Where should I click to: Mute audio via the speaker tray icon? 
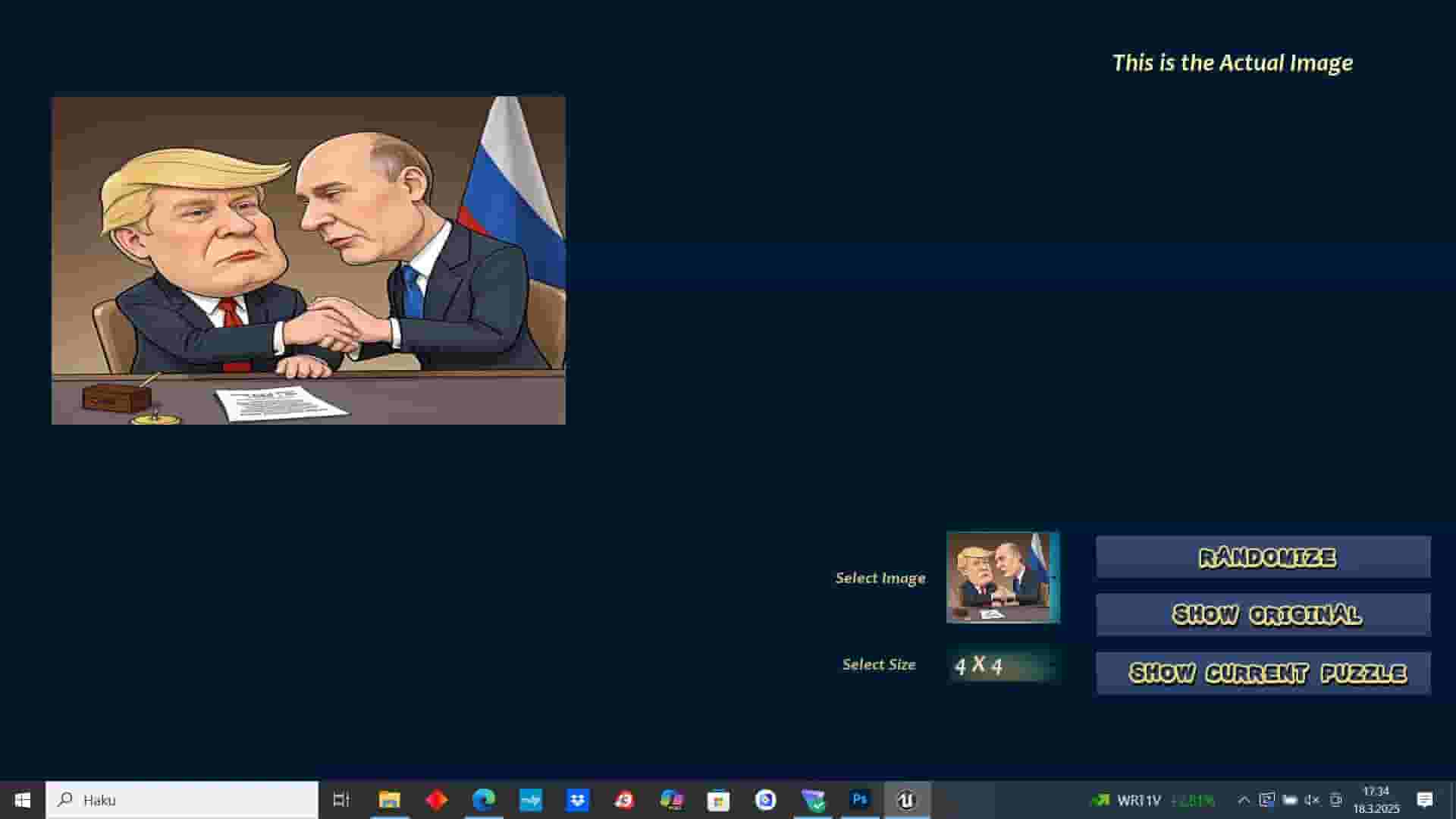[x=1311, y=800]
